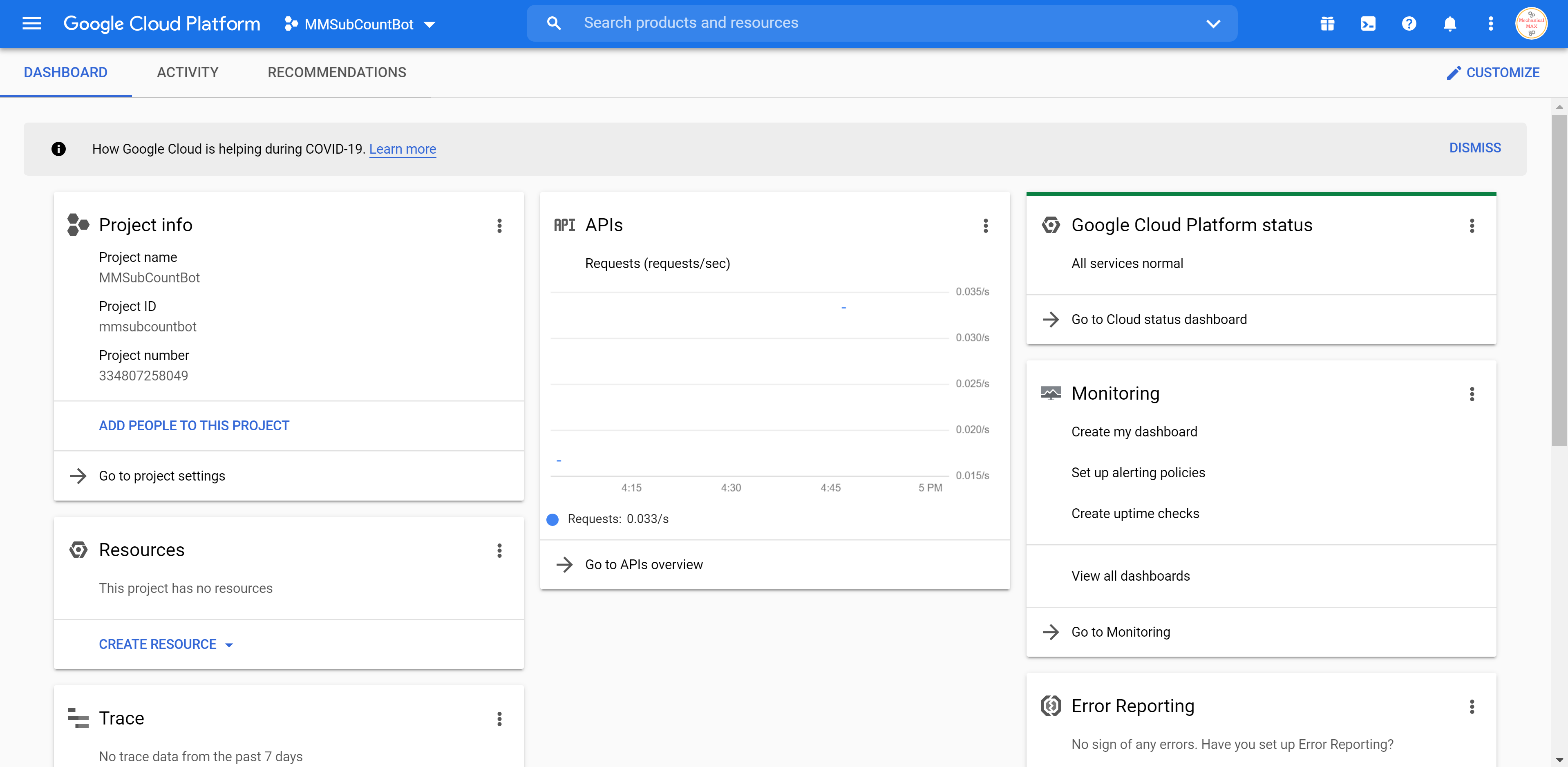This screenshot has height=767, width=1568.
Task: Click the API icon beside APIs title
Action: point(564,225)
